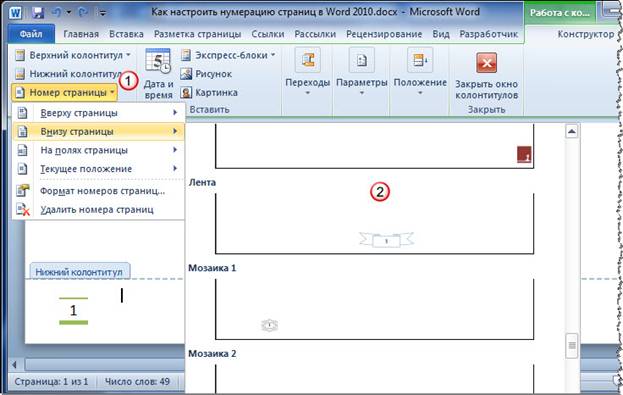Select the Конструктор contextual tab
This screenshot has width=623, height=395.
586,34
